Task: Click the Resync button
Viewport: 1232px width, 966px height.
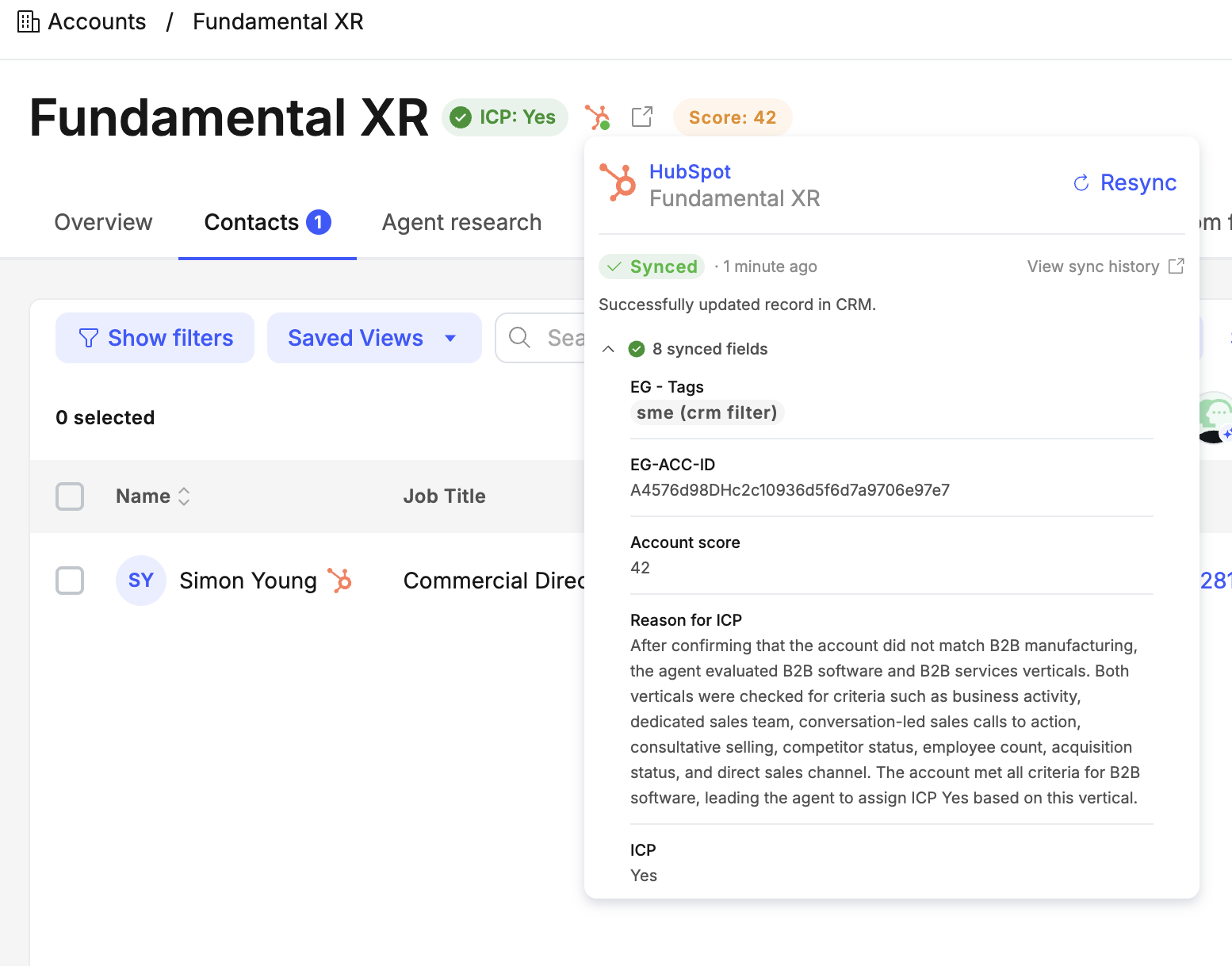Action: click(1124, 182)
